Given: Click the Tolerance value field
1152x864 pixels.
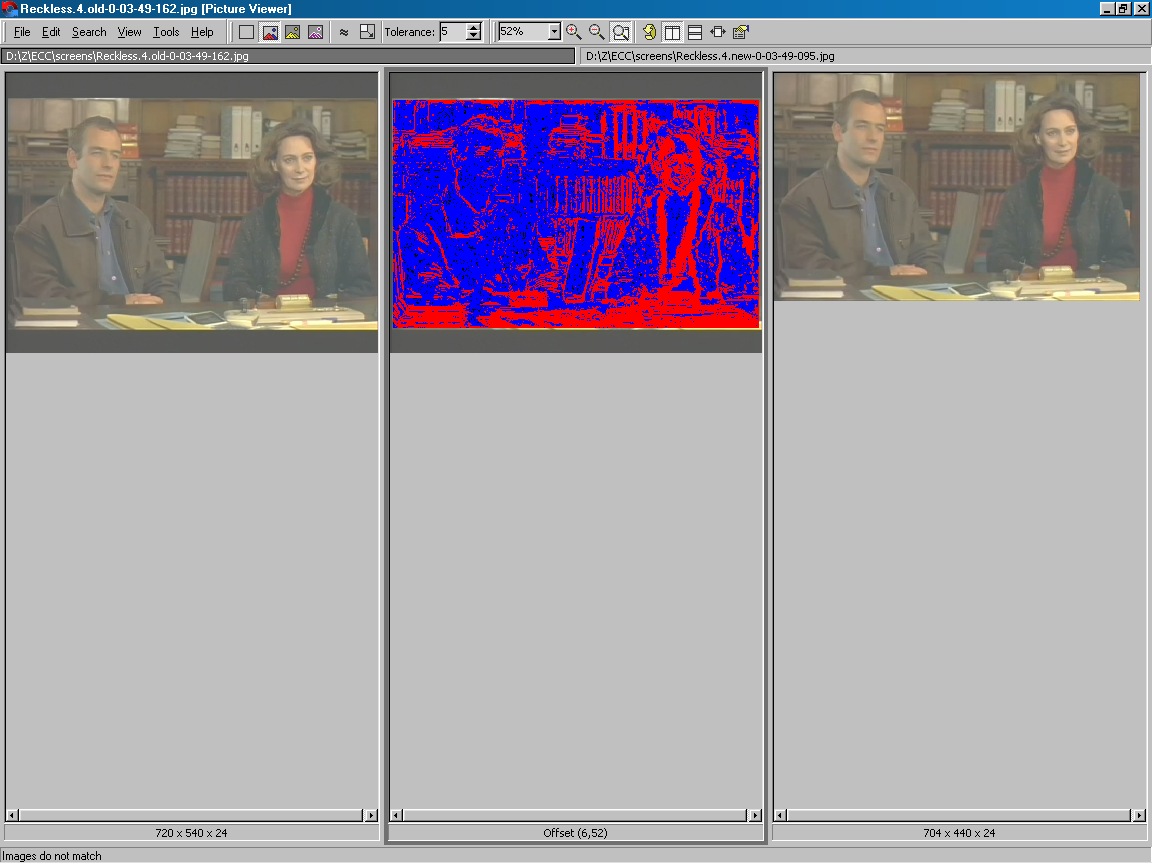Looking at the screenshot, I should click(x=453, y=32).
